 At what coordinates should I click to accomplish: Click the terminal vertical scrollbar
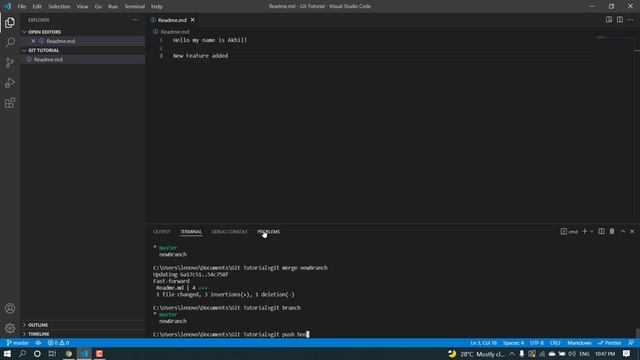click(637, 333)
